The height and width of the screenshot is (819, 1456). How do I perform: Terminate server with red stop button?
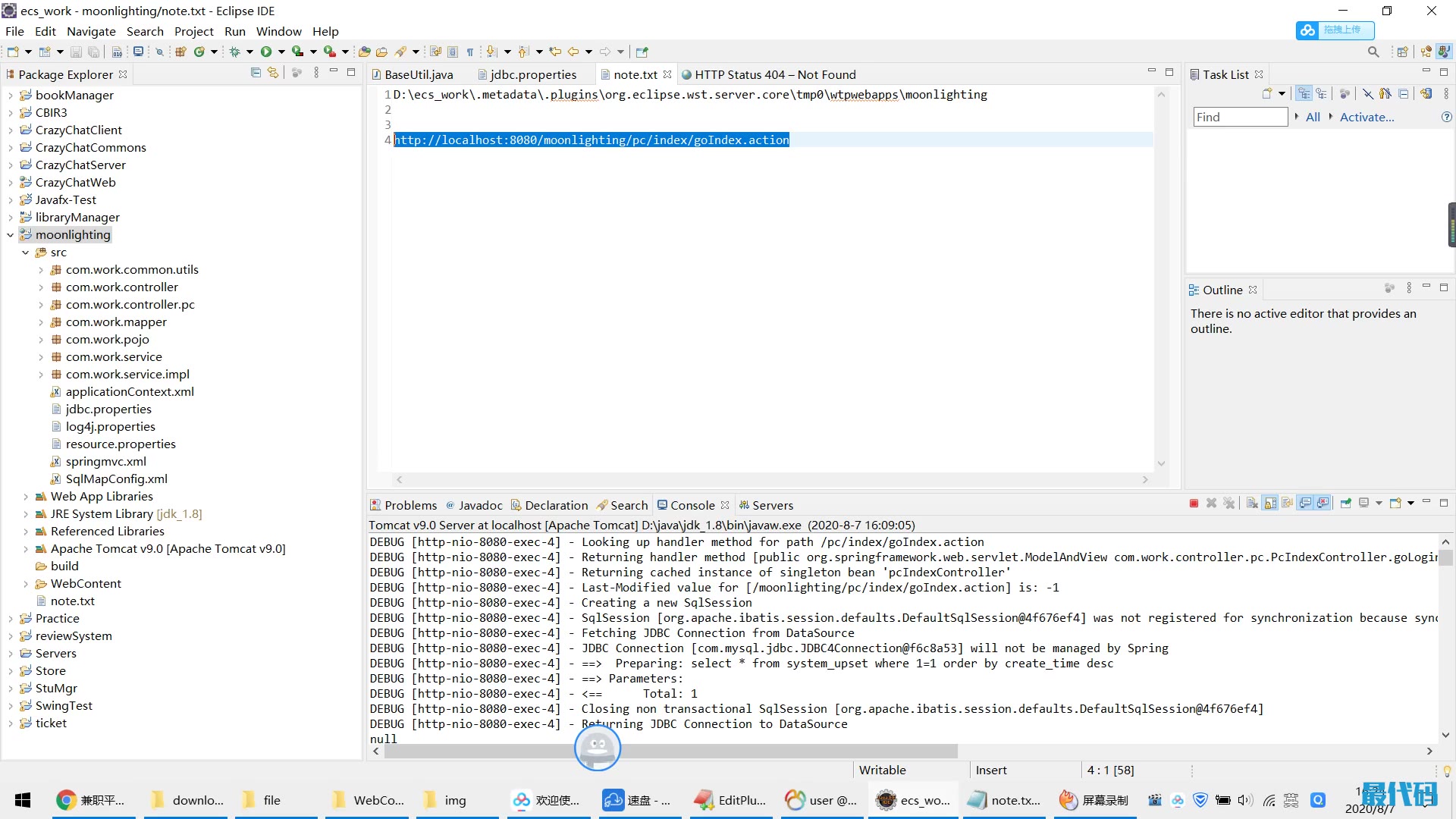(1194, 504)
